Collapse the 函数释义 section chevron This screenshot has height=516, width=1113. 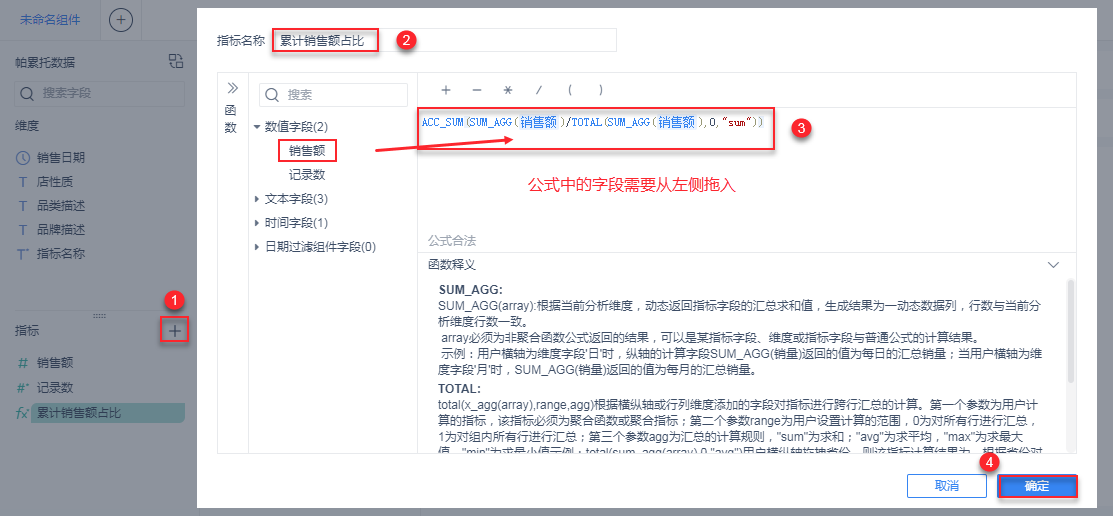click(x=1053, y=265)
